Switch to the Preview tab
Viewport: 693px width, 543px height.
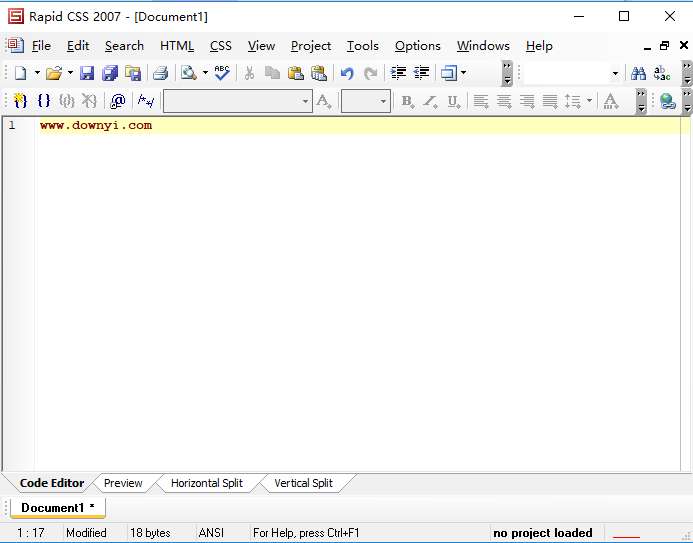(123, 483)
